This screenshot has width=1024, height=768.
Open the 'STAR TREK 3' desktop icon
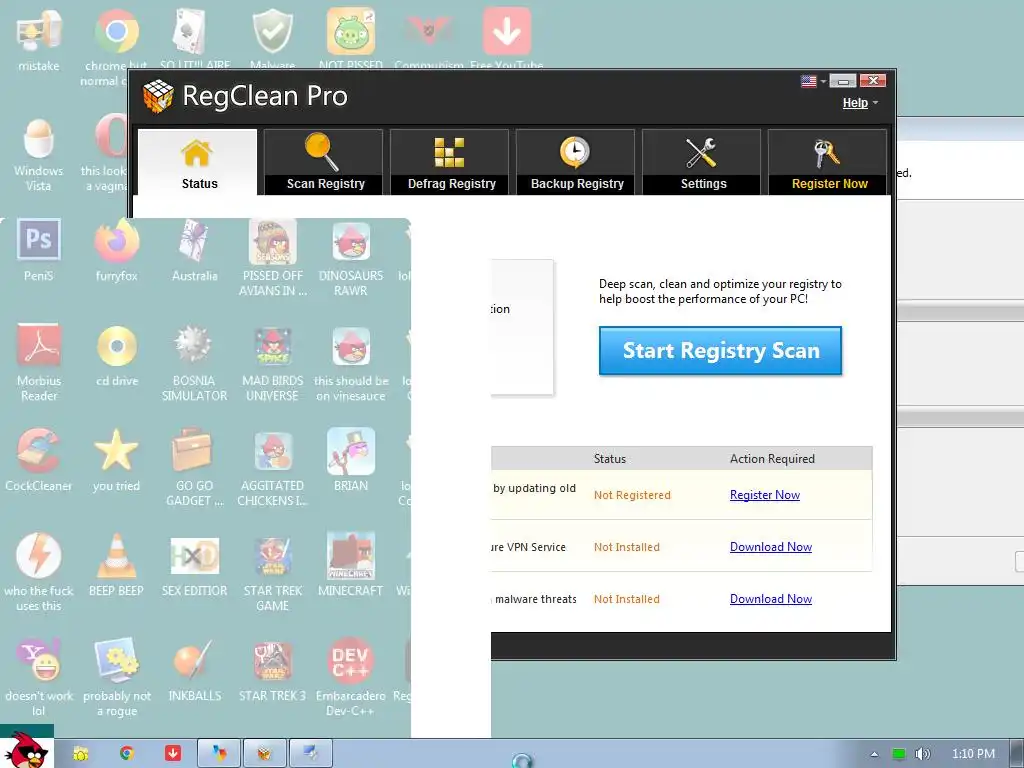[x=272, y=669]
